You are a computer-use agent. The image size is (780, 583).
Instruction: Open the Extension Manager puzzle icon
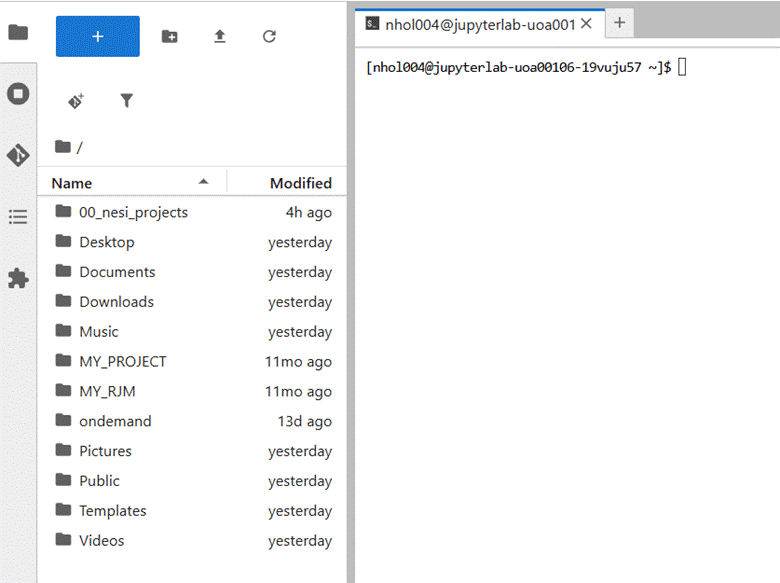(x=18, y=278)
